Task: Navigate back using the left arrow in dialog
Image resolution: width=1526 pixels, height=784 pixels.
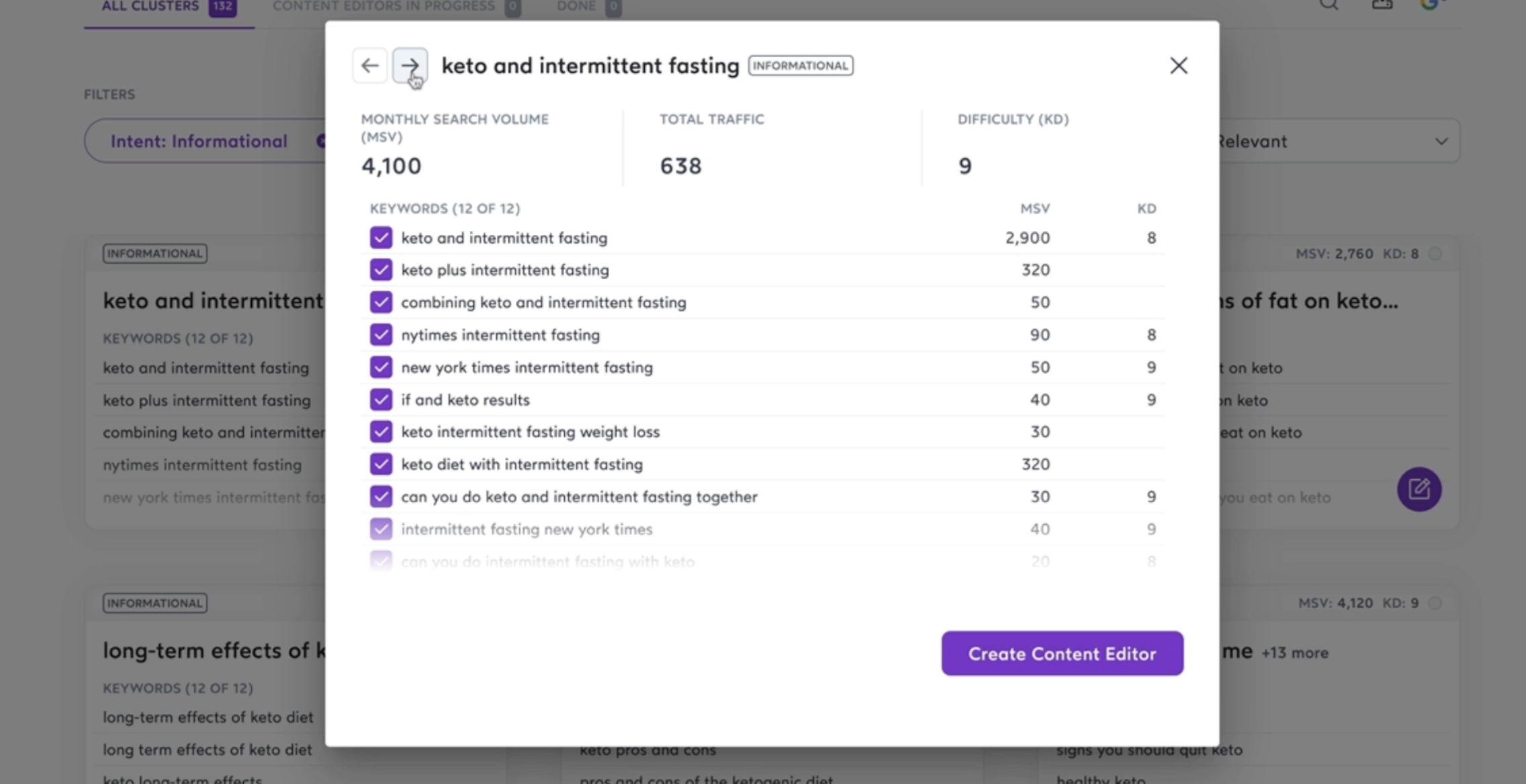Action: tap(369, 65)
